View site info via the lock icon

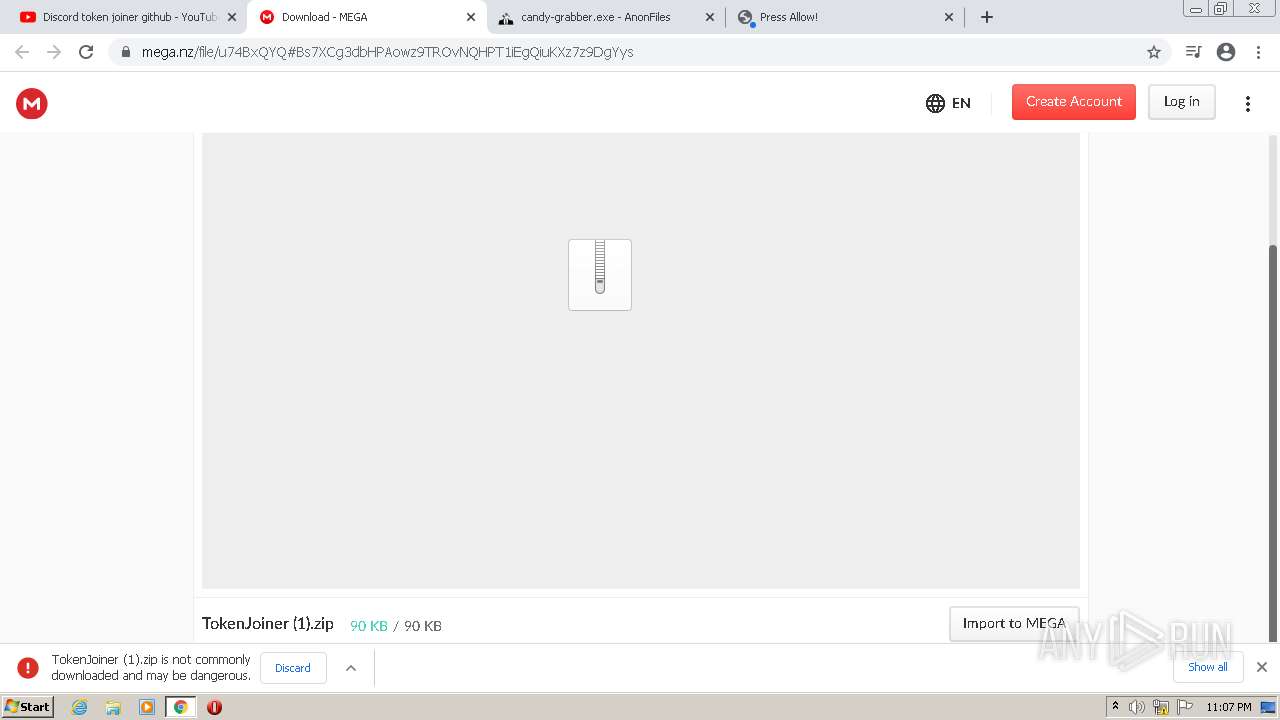[126, 52]
